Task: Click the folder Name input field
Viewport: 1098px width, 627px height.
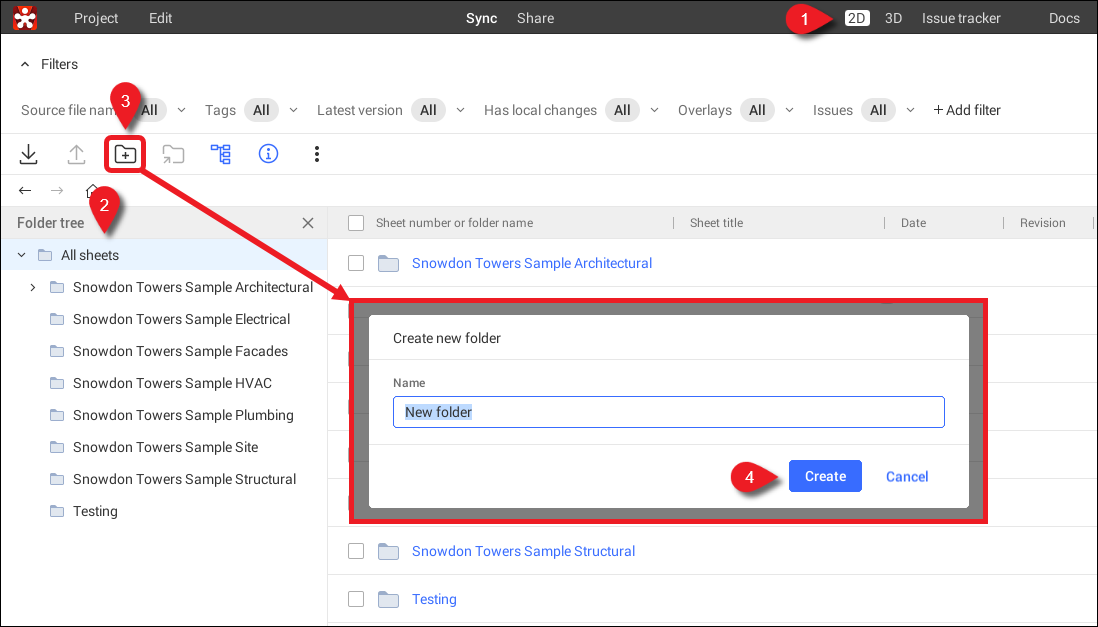Action: [668, 412]
